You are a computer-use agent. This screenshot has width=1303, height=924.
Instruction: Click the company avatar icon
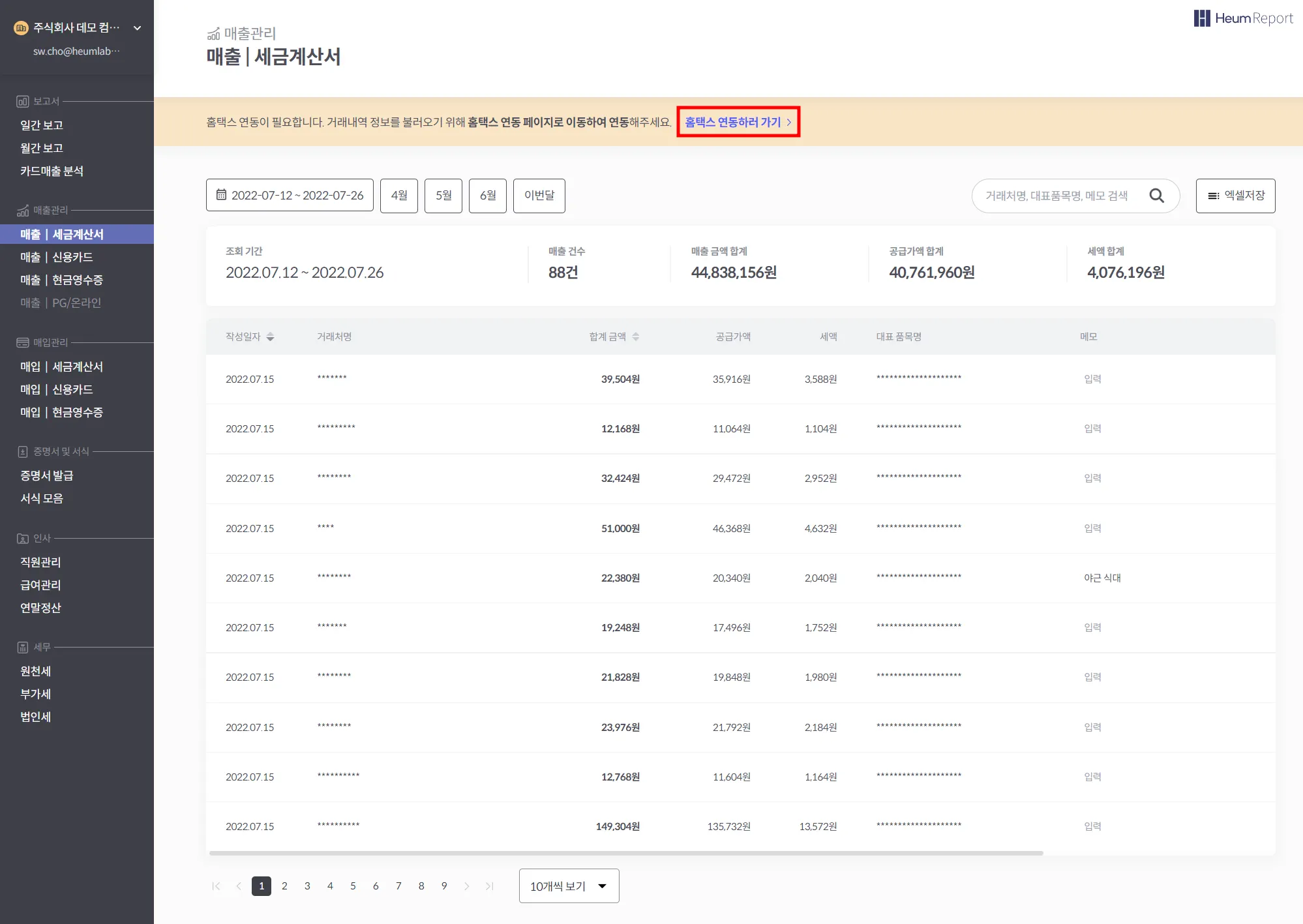(21, 27)
